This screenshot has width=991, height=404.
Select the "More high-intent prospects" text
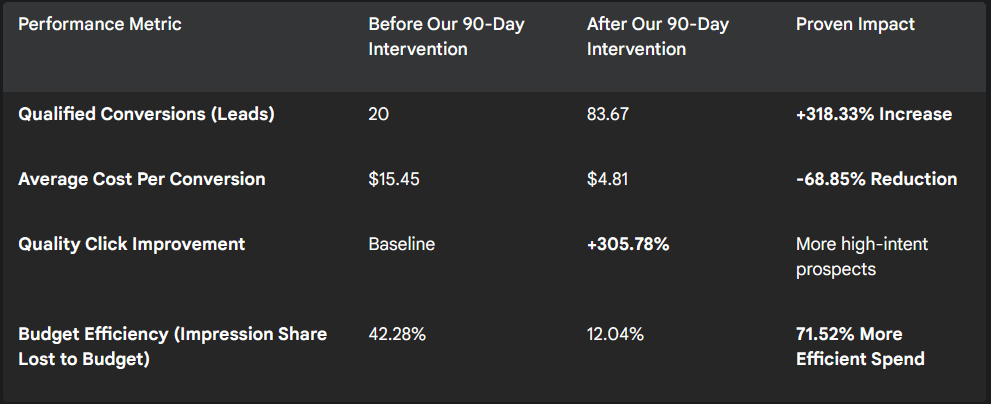pos(862,257)
